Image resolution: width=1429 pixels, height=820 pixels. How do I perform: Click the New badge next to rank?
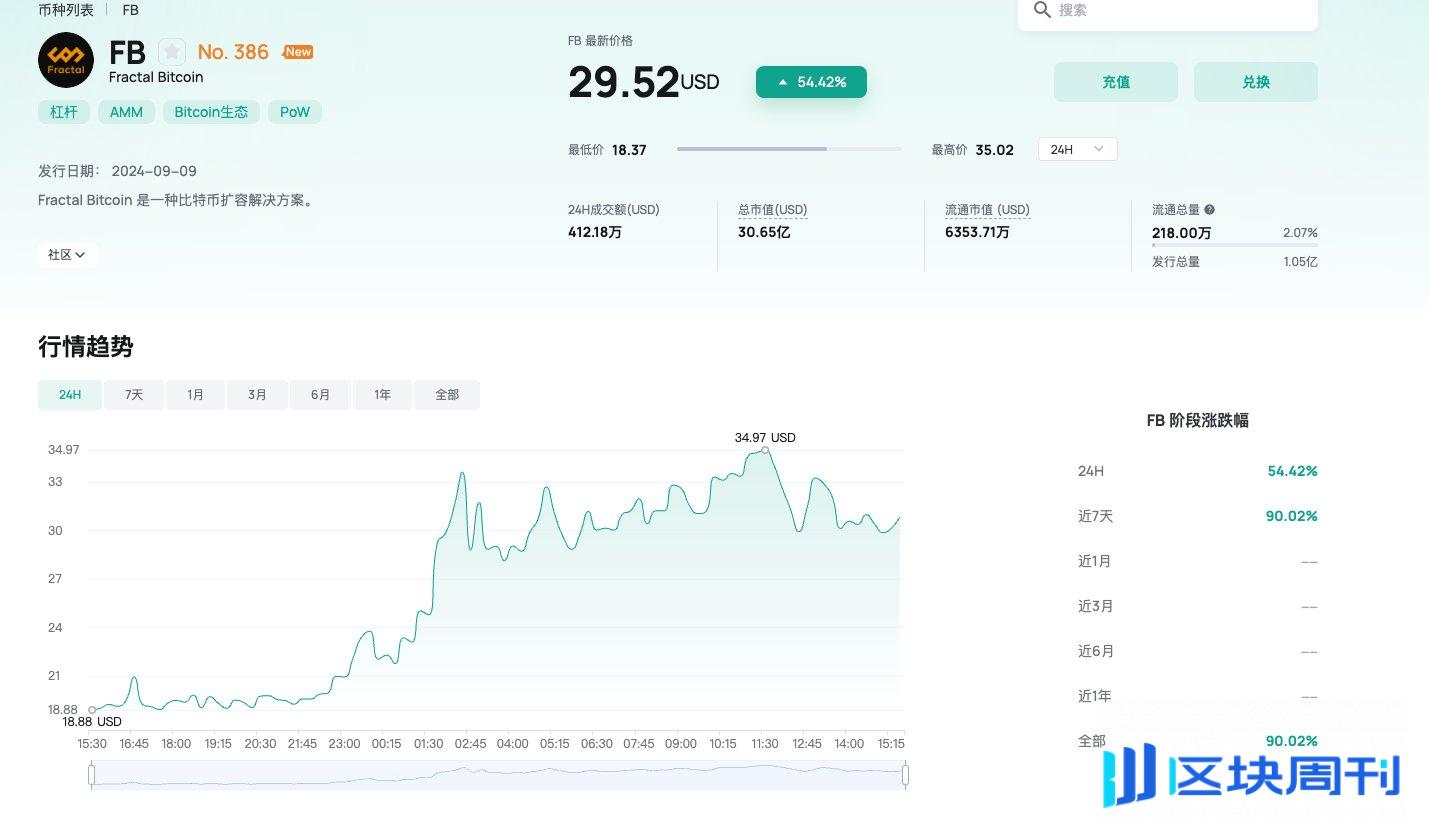tap(298, 52)
